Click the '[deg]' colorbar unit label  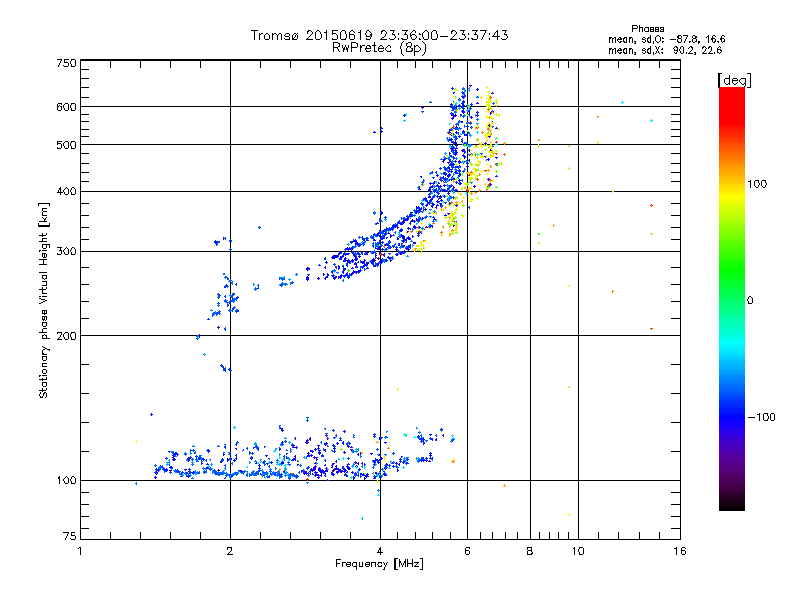734,81
